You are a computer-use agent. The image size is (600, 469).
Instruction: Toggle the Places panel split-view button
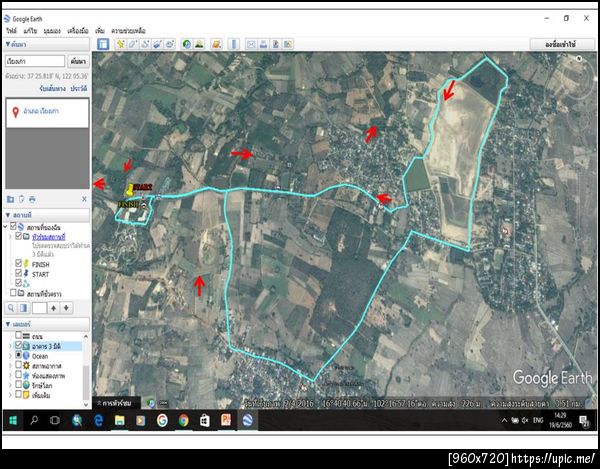tap(23, 308)
